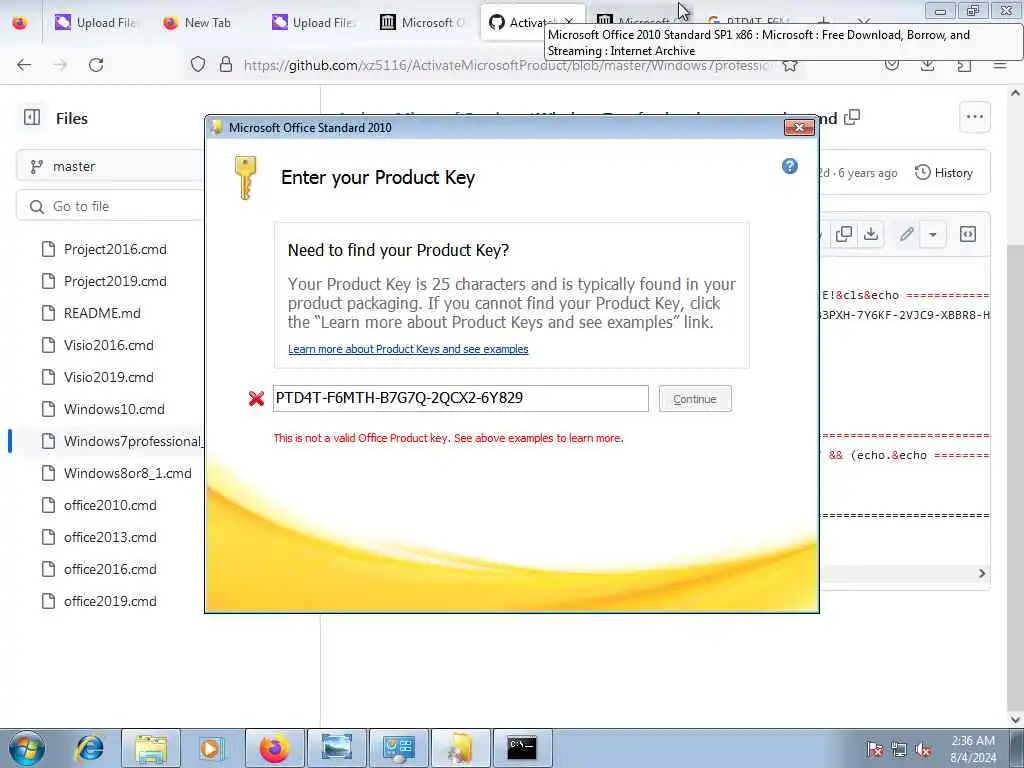
Task: Copy file path icon next to the title
Action: [x=852, y=118]
